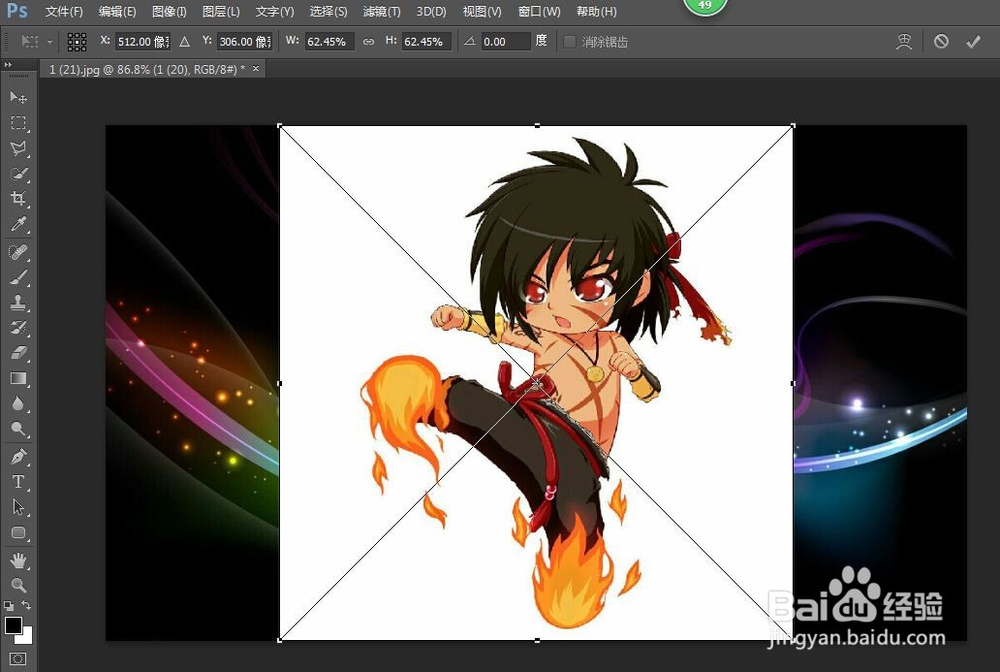Select the Move tool
The width and height of the screenshot is (1000, 672).
tap(18, 97)
